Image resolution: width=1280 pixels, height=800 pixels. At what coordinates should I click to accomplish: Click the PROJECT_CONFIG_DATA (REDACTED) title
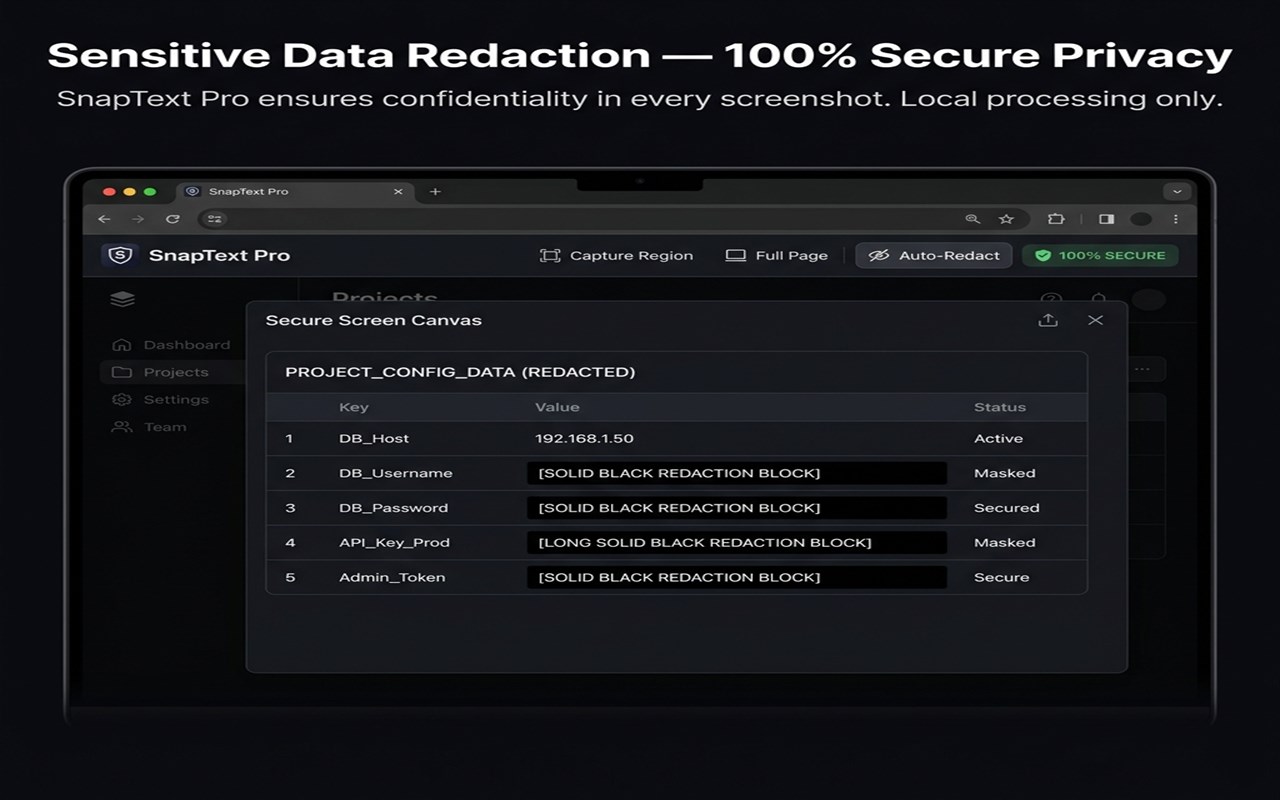coord(460,372)
